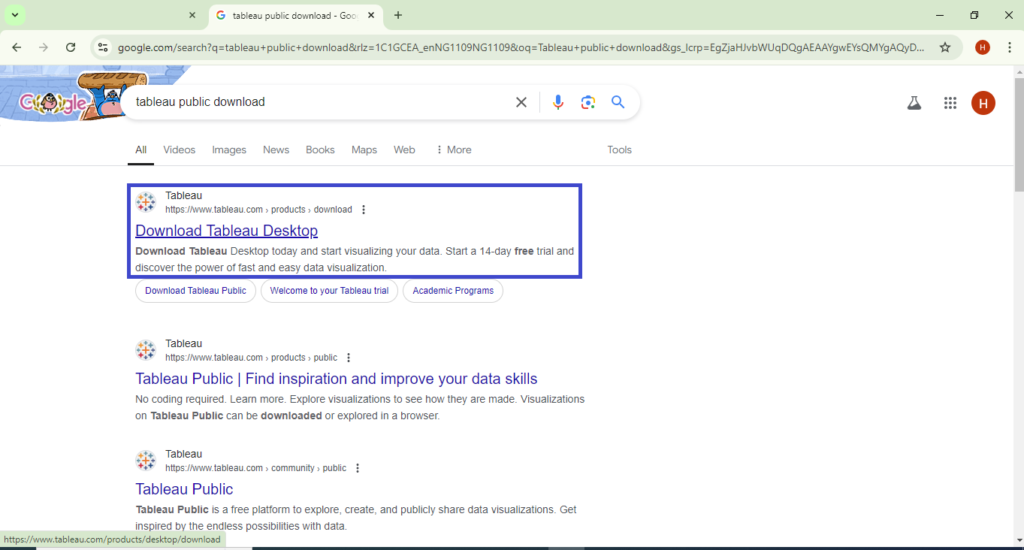Click Academic Programs chip
Image resolution: width=1024 pixels, height=550 pixels.
[x=453, y=291]
